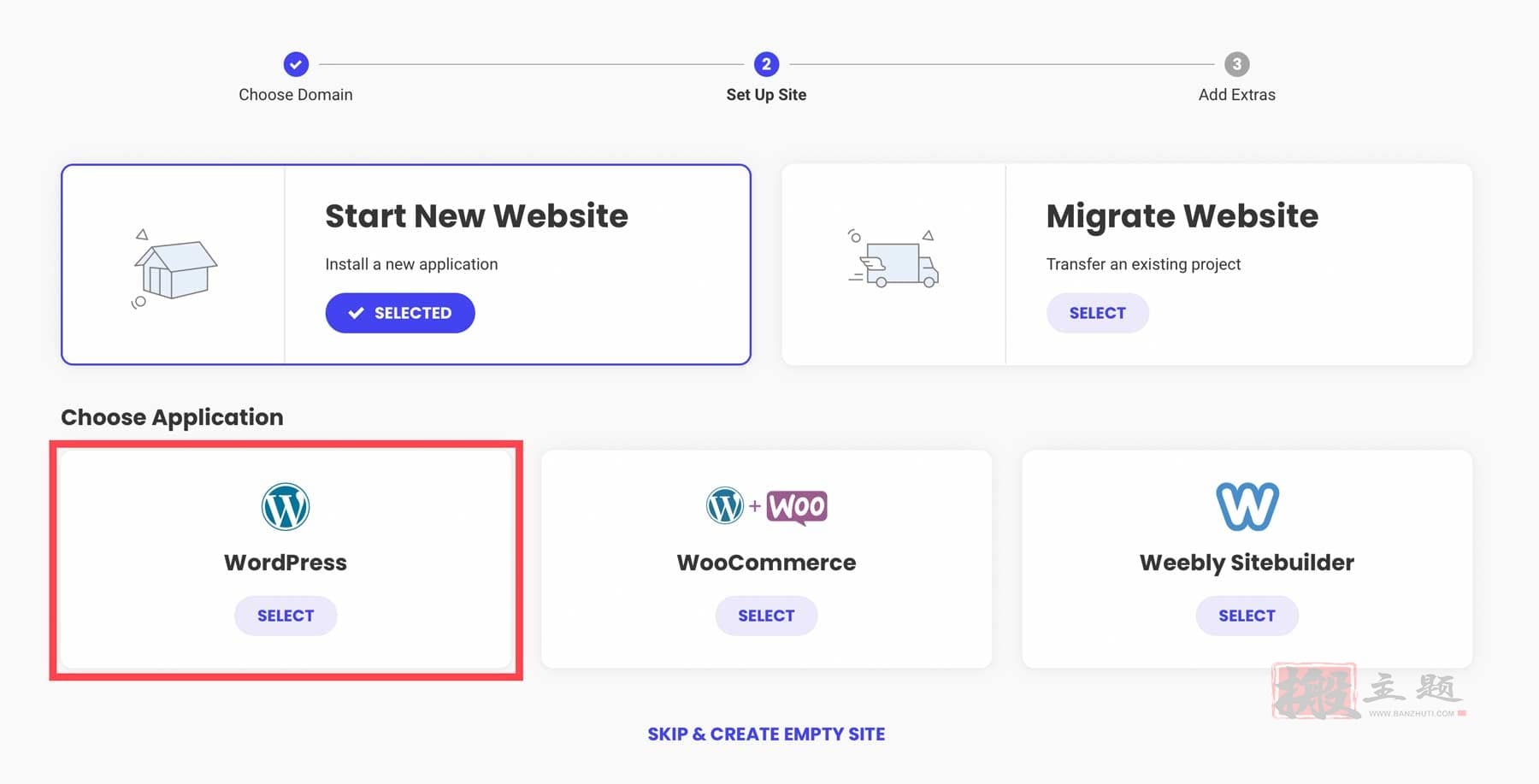
Task: Click the WordPress logo icon
Action: pyautogui.click(x=286, y=507)
